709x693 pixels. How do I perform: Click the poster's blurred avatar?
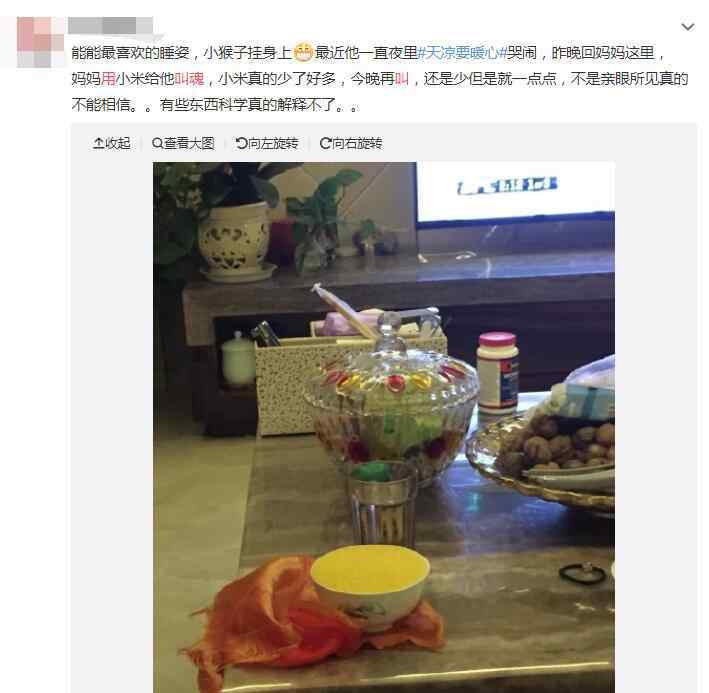pos(41,42)
